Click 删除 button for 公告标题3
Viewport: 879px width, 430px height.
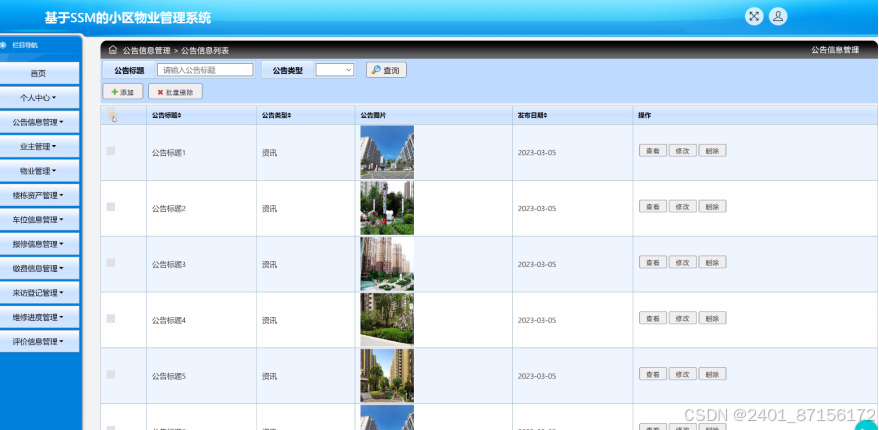pyautogui.click(x=713, y=262)
